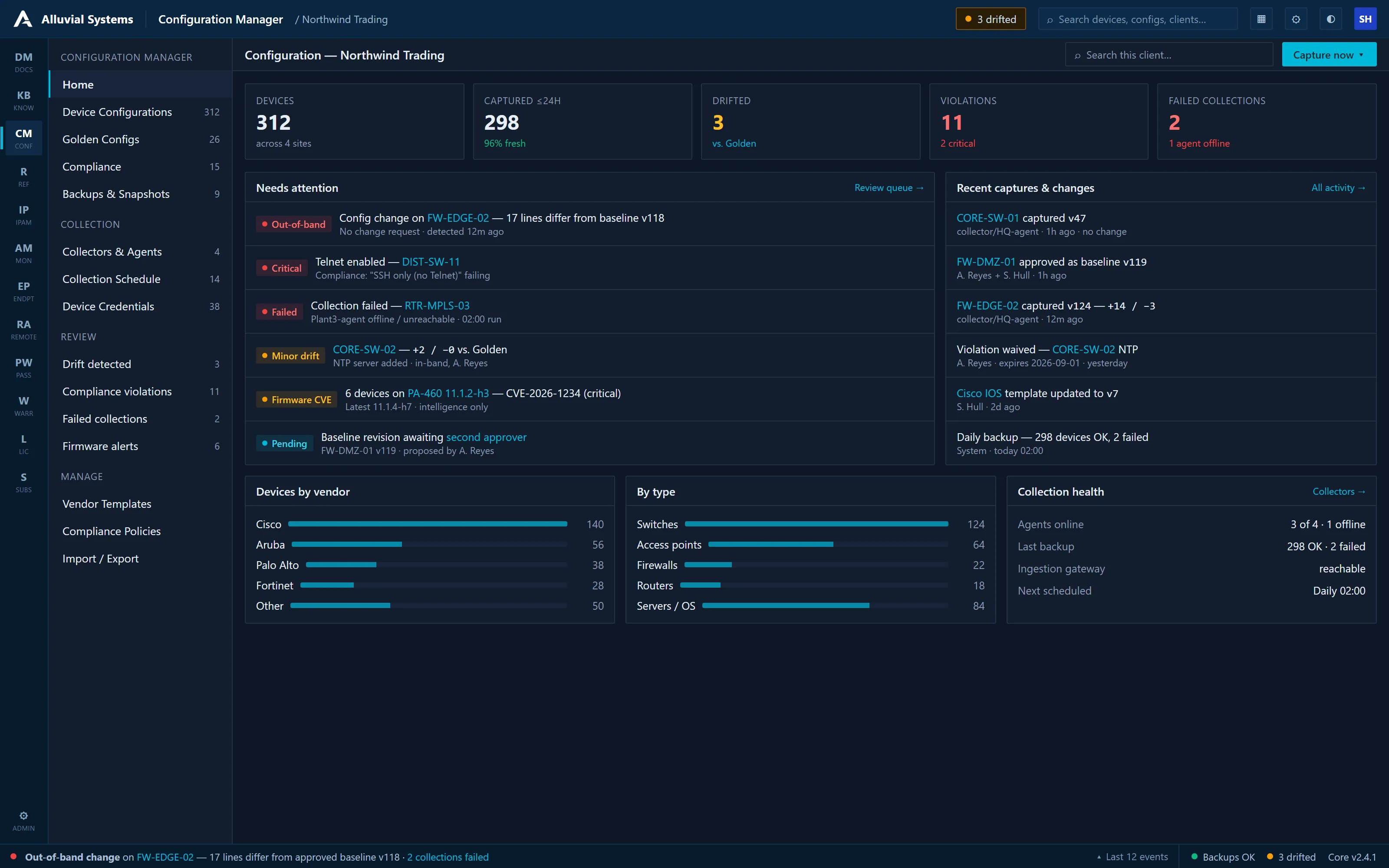This screenshot has height=868, width=1389.
Task: Go to Golden Configs
Action: coord(141,139)
